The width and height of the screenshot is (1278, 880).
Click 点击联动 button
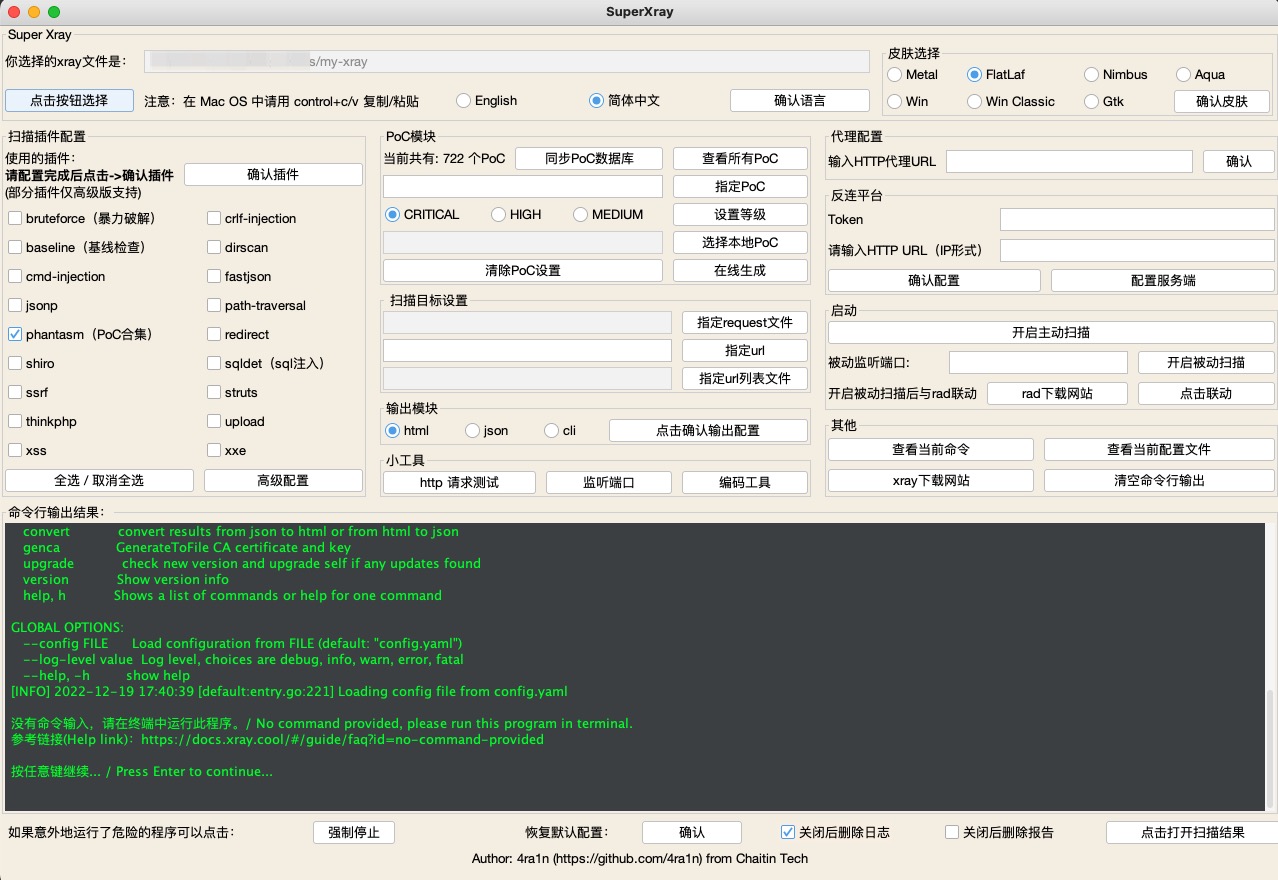1206,393
